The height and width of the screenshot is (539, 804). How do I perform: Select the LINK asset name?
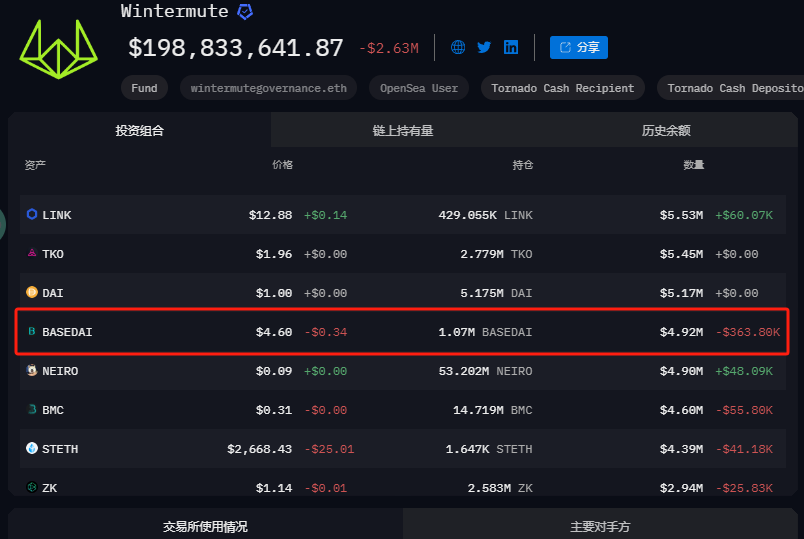57,215
